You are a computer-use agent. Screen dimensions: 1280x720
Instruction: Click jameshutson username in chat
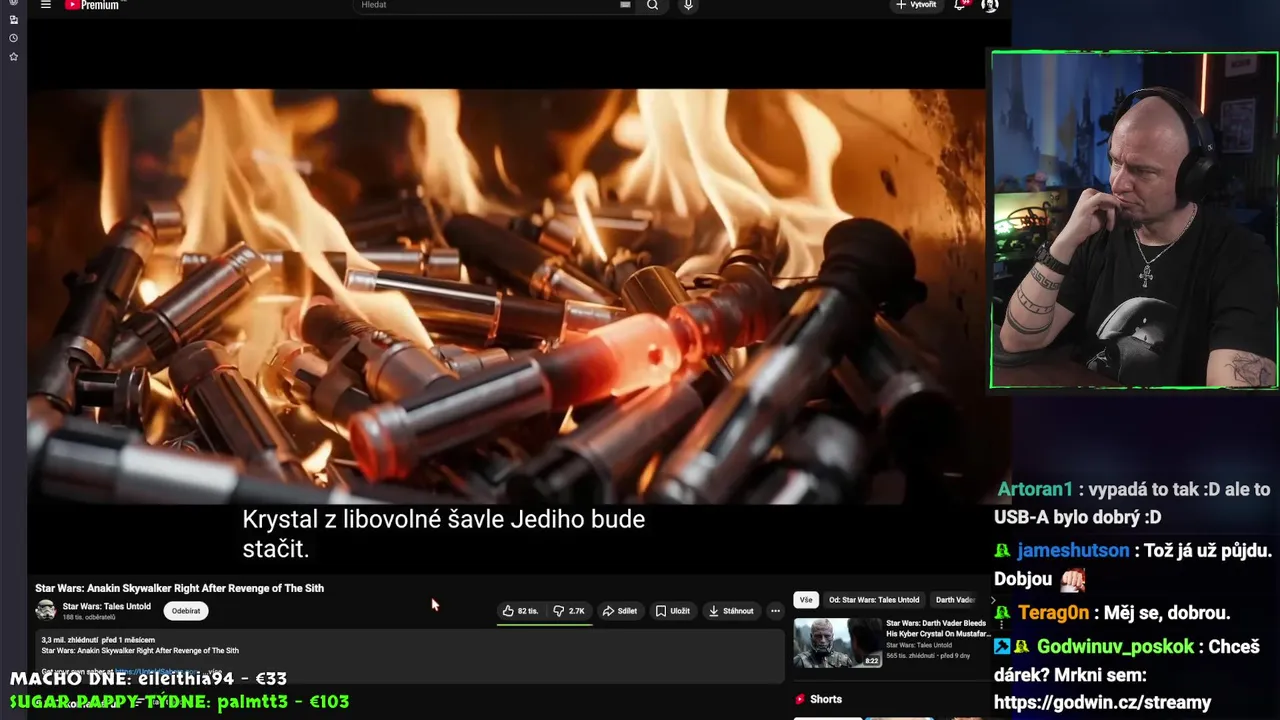(1073, 550)
